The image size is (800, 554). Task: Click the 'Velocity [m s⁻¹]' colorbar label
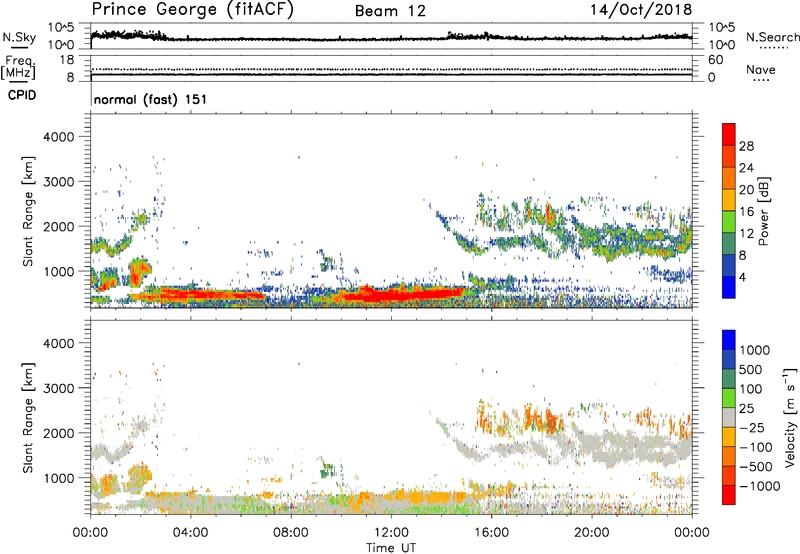click(790, 417)
